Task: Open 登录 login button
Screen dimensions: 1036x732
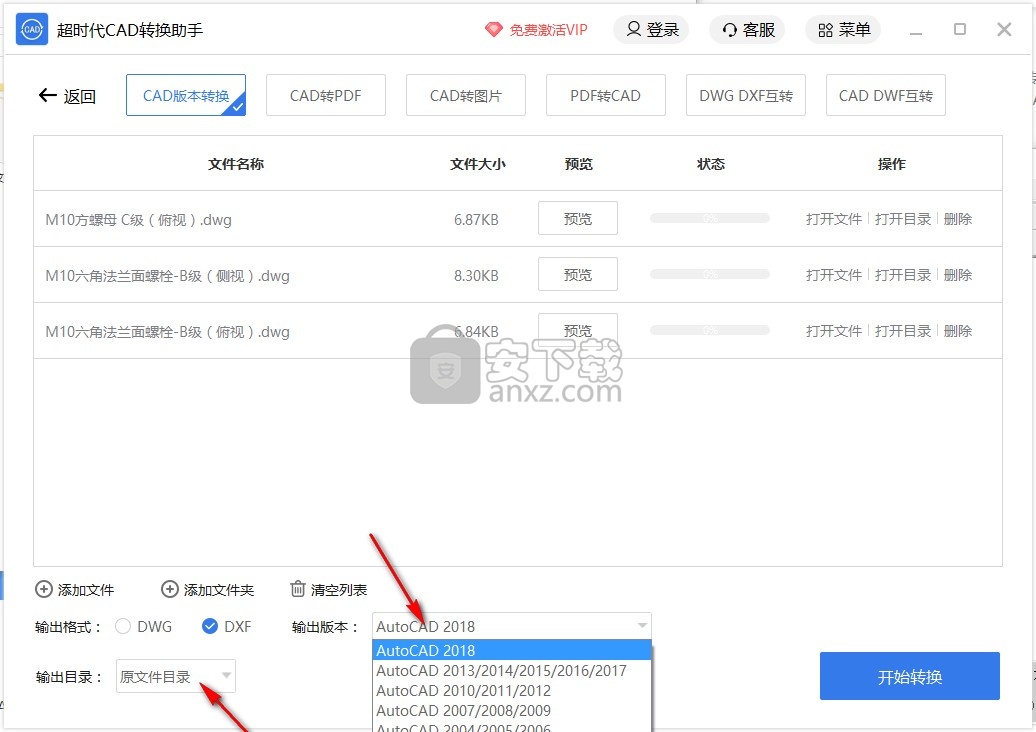Action: (x=651, y=30)
